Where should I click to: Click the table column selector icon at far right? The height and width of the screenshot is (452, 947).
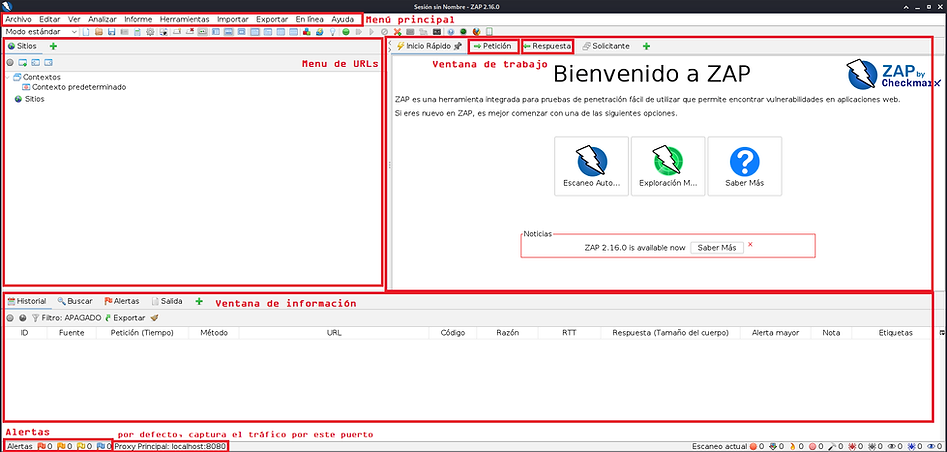coord(942,333)
